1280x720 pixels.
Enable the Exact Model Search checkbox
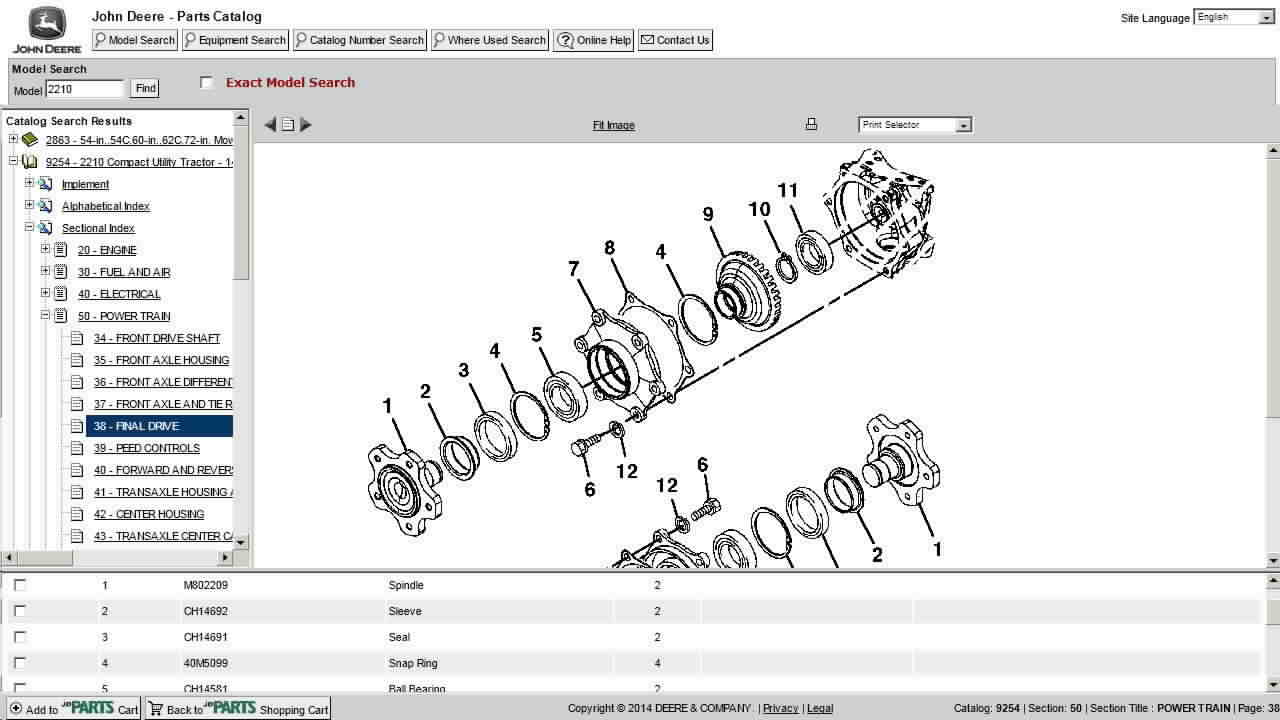click(207, 83)
